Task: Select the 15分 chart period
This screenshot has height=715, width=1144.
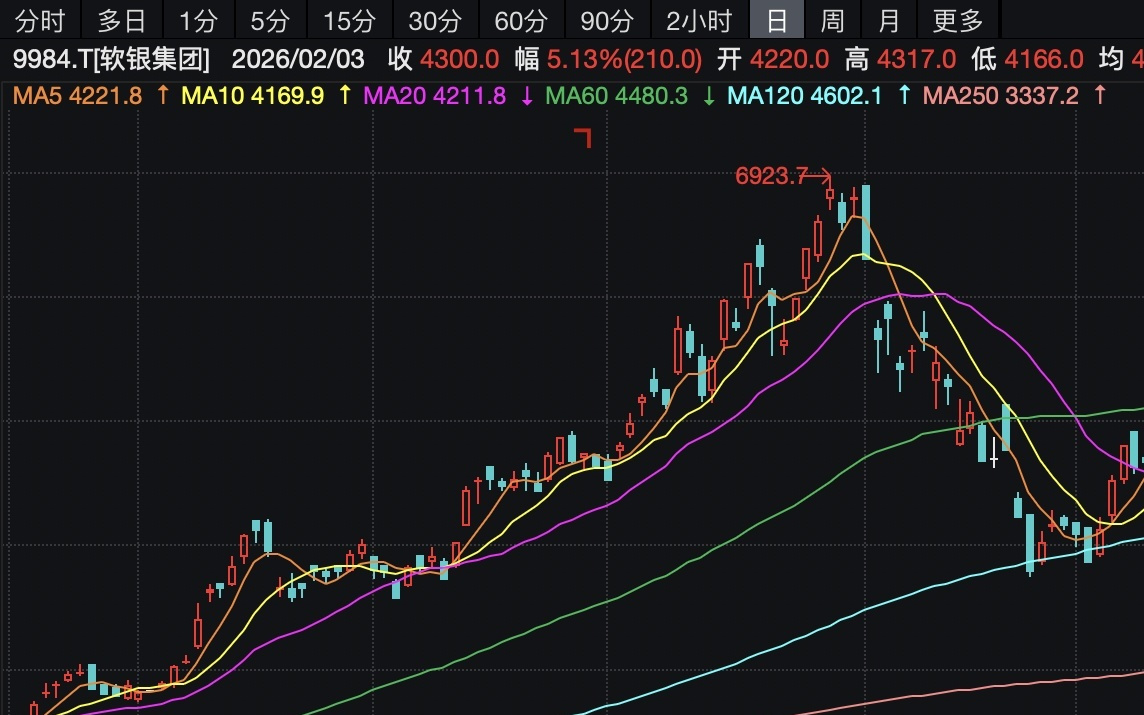Action: [x=348, y=20]
